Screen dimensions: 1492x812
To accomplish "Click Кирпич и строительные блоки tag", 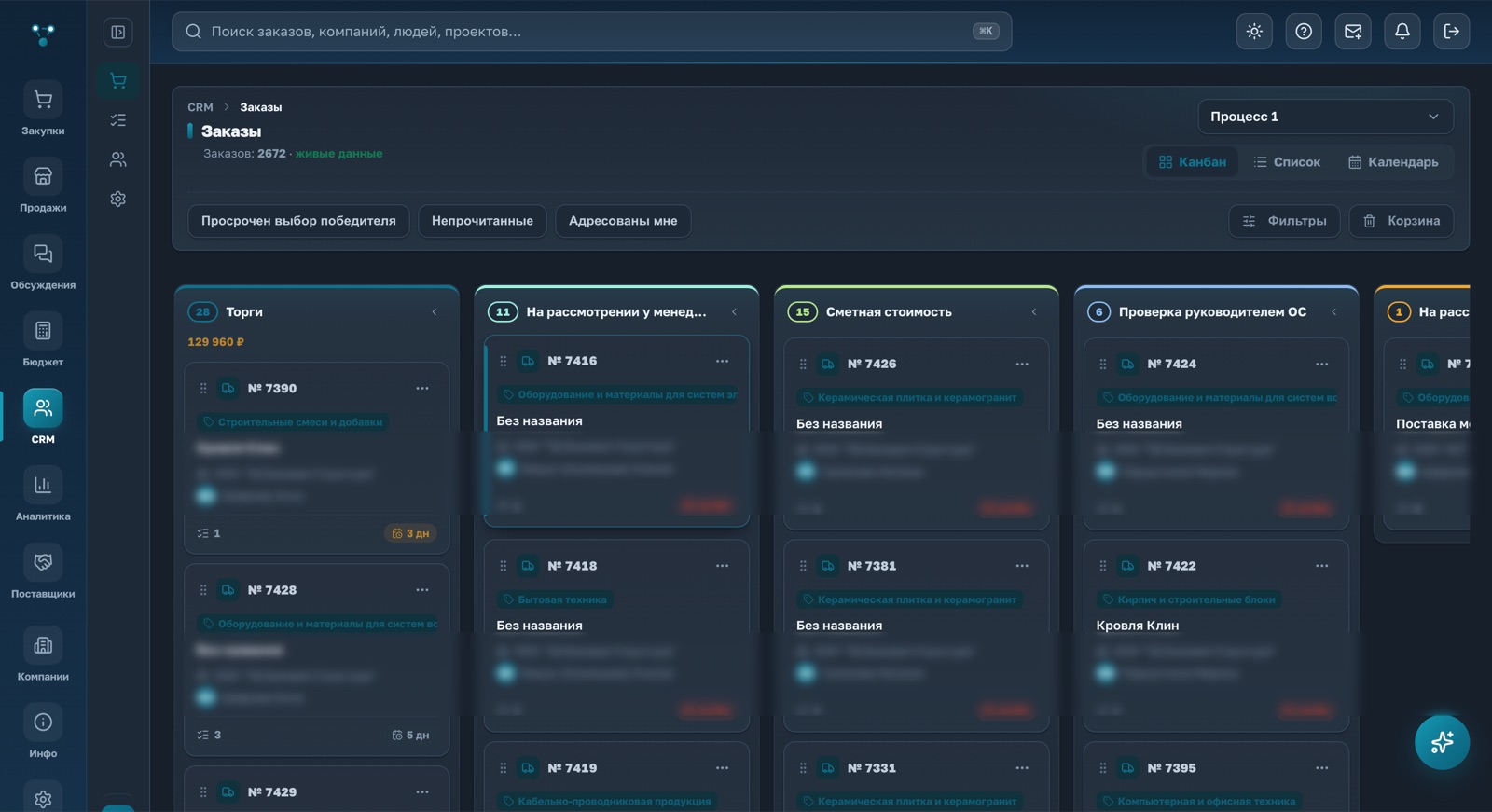I will click(1189, 599).
